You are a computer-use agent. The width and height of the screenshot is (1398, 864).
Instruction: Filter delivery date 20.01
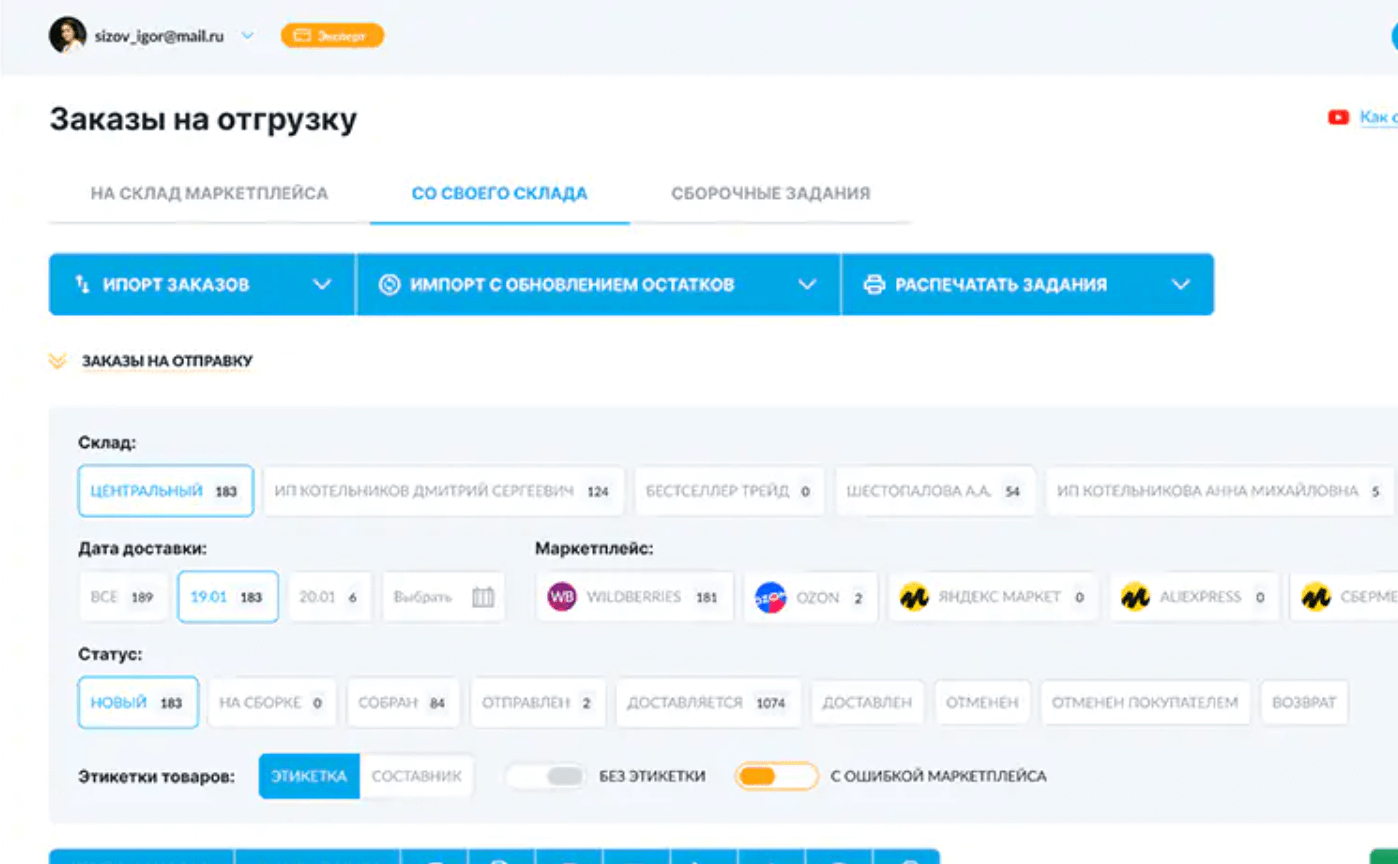click(x=330, y=597)
